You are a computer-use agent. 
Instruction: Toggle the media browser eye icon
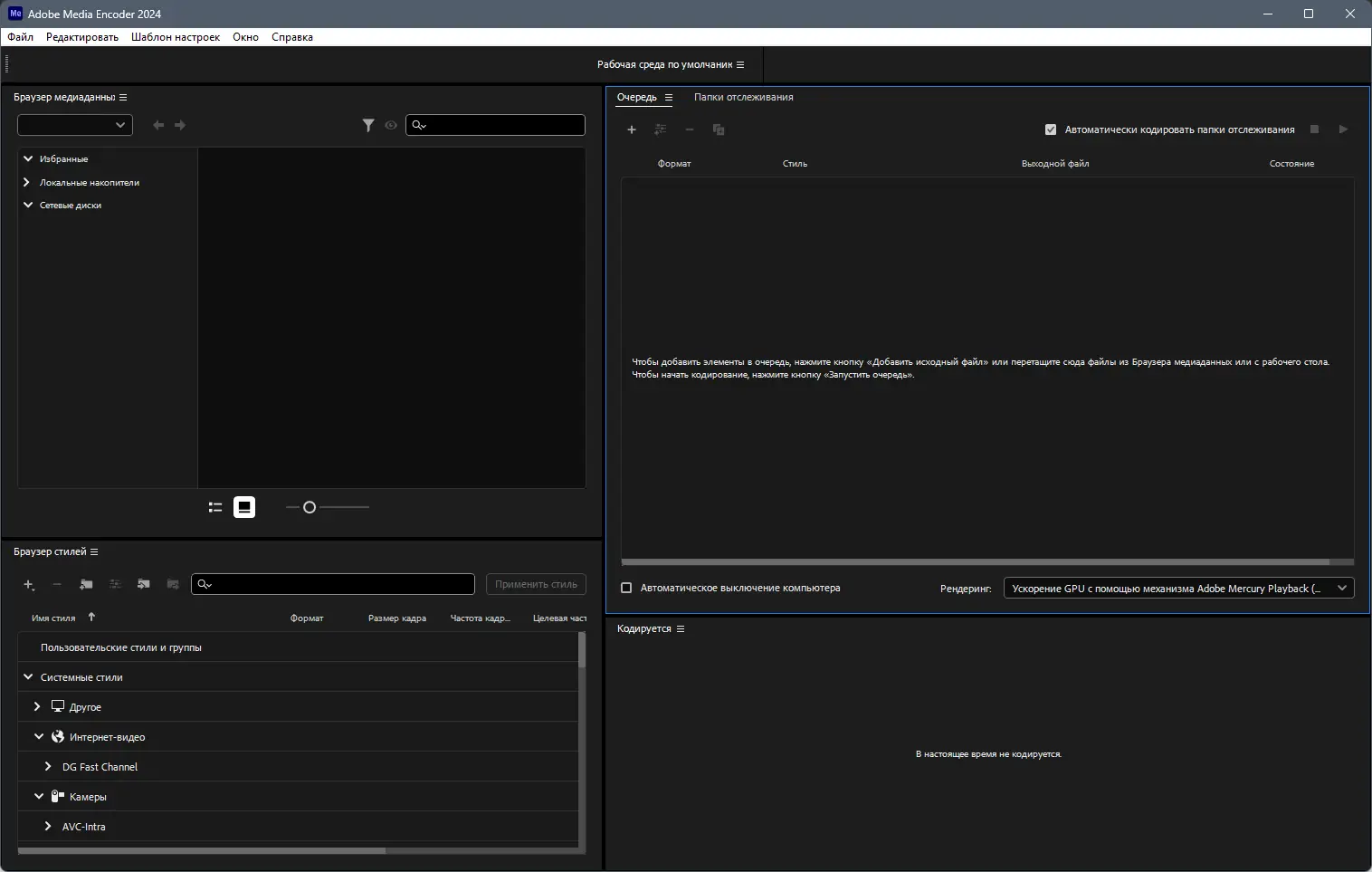pos(391,125)
